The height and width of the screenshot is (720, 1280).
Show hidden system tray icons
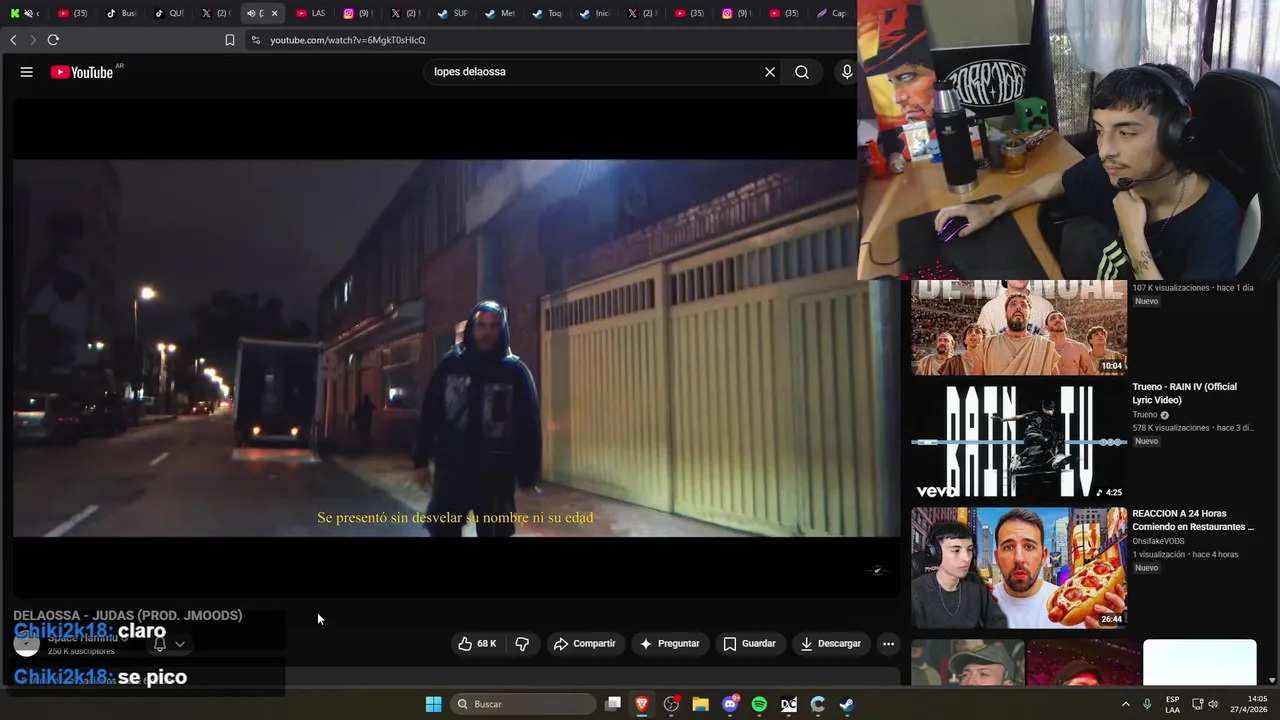pyautogui.click(x=1125, y=704)
